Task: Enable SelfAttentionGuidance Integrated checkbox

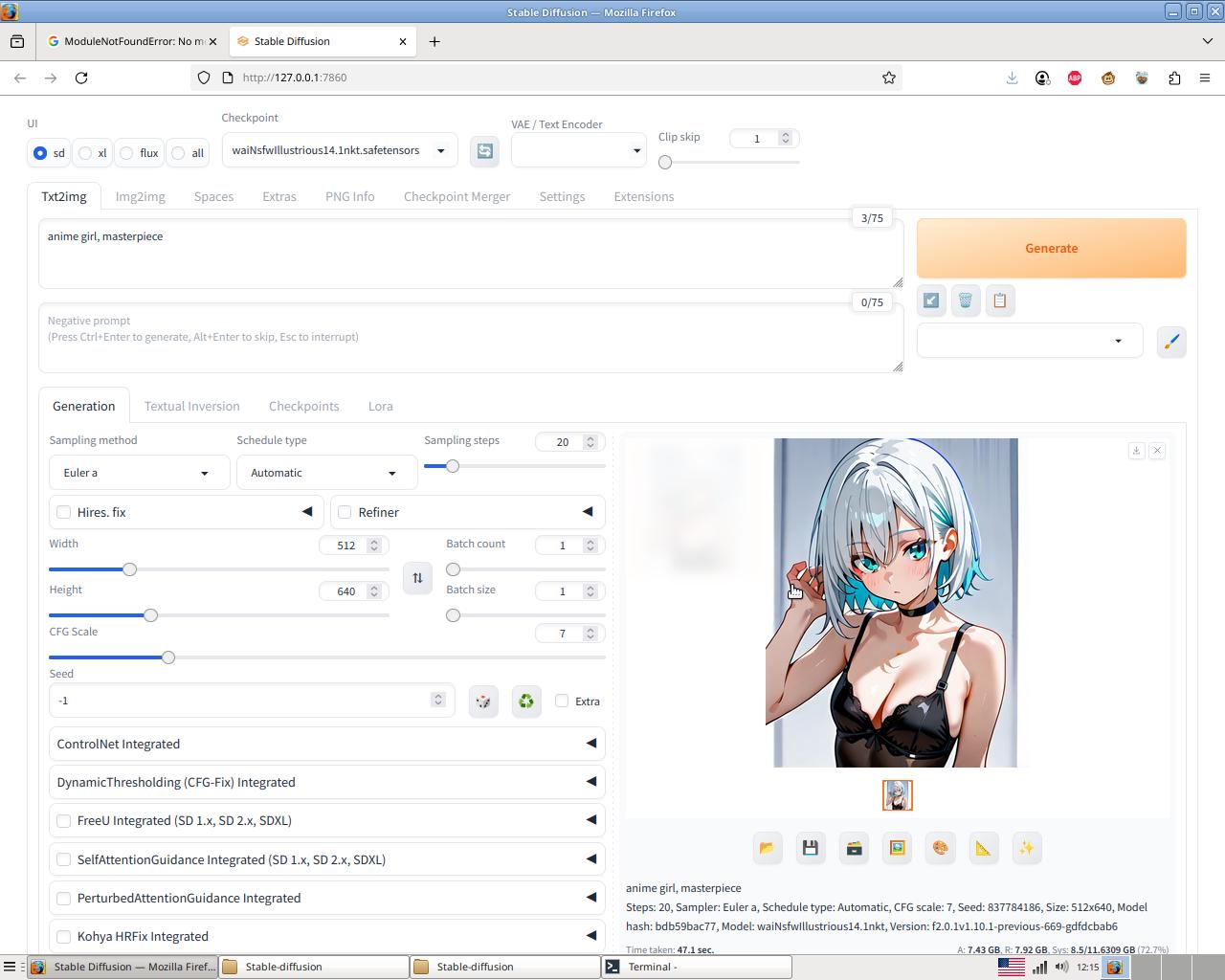Action: point(64,859)
